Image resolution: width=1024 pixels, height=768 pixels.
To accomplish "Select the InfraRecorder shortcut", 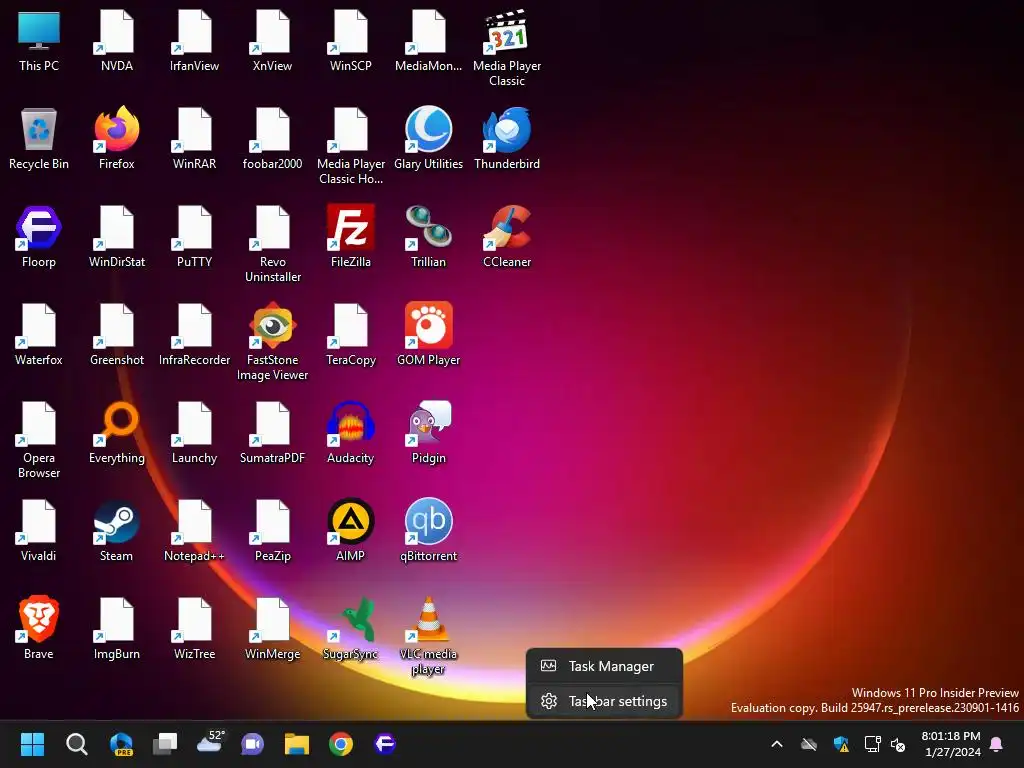I will [195, 334].
